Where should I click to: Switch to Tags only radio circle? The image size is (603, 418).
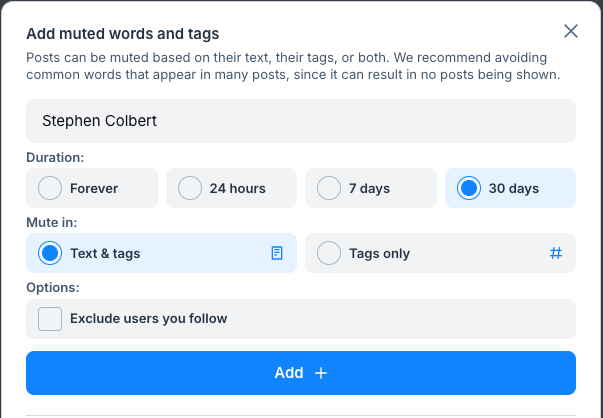pos(329,253)
